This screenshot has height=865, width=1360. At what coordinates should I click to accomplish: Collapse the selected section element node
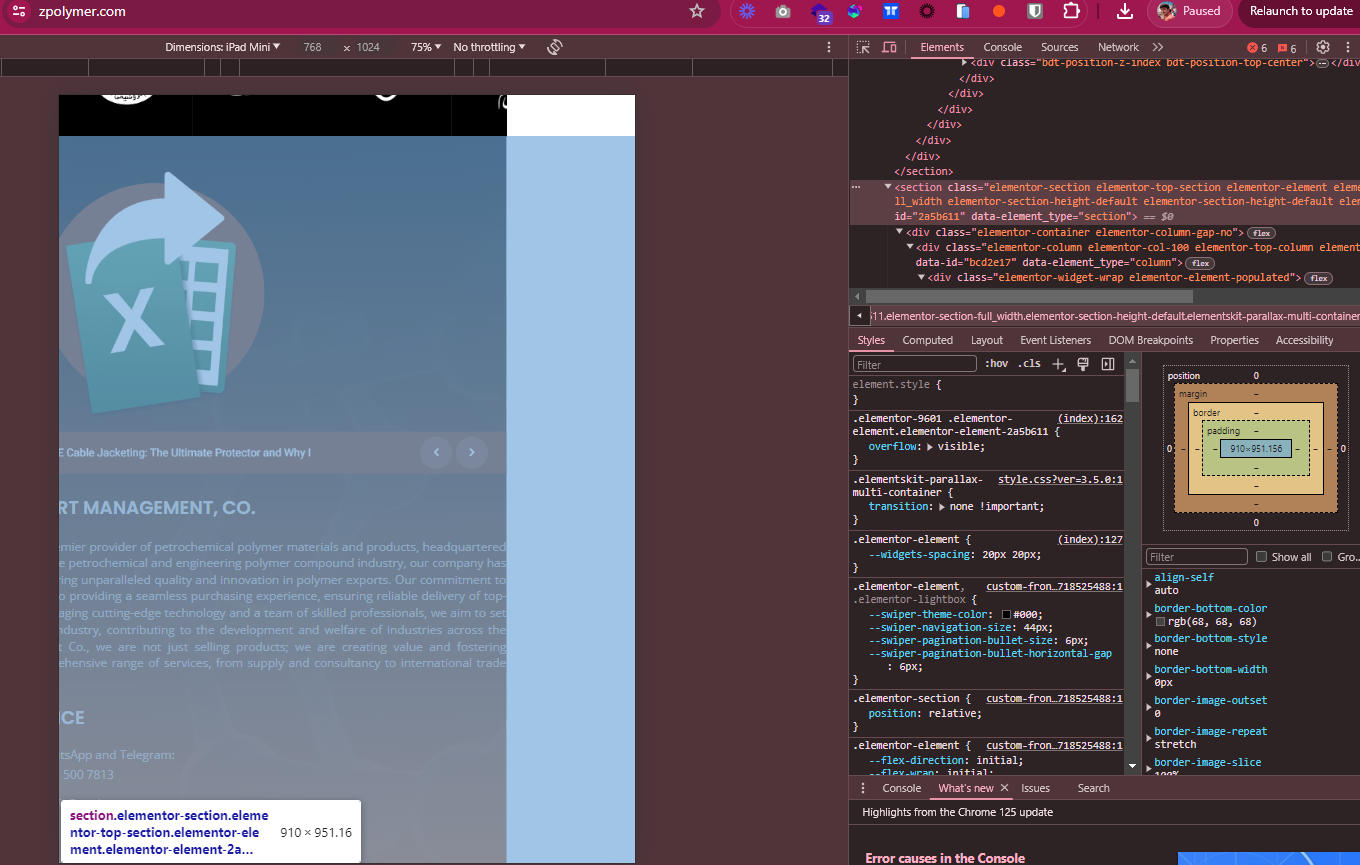(888, 187)
